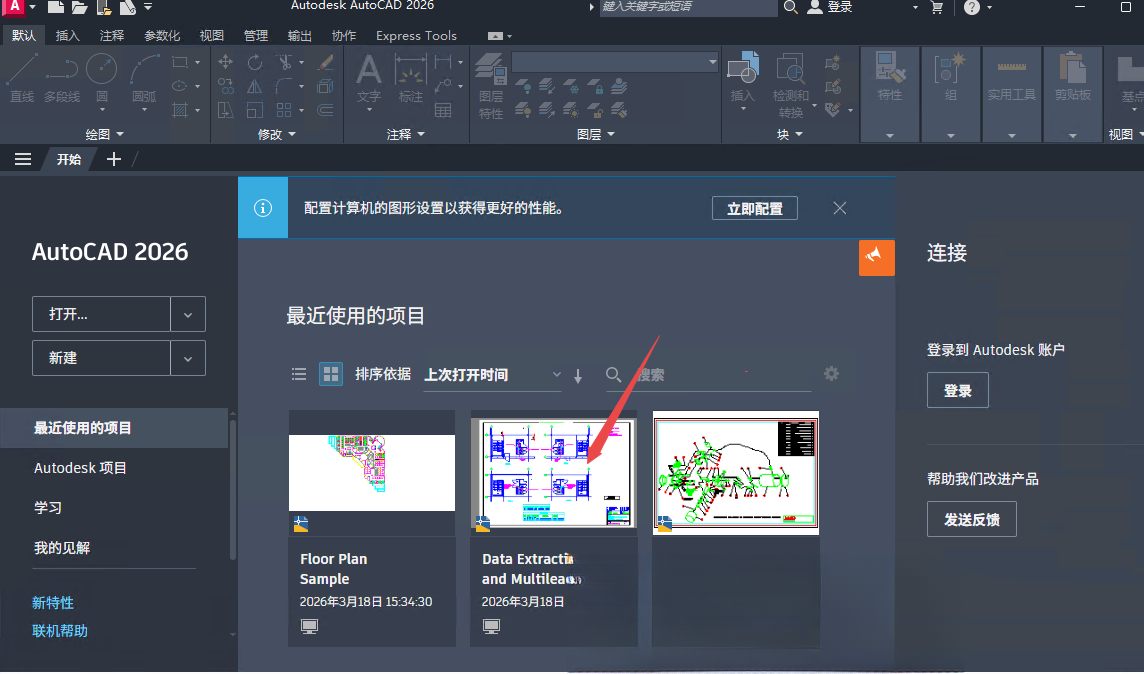The image size is (1144, 674).
Task: Open the Clipboard (剪贴板) panel
Action: [x=1072, y=95]
